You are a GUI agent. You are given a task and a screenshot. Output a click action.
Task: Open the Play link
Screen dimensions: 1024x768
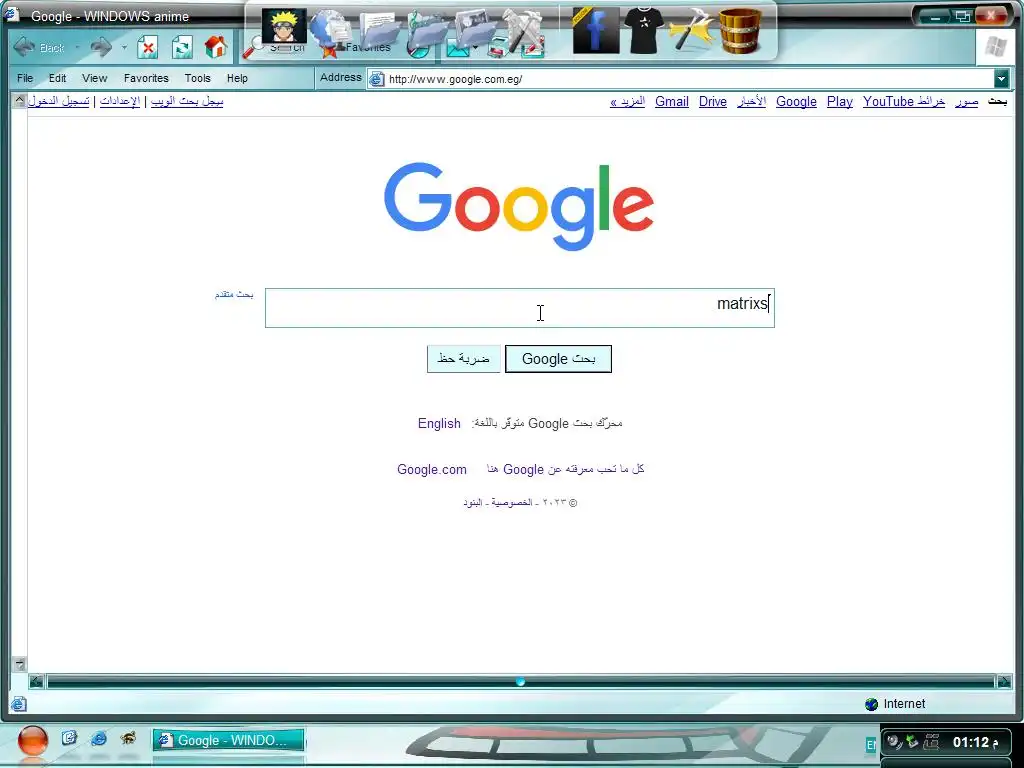pyautogui.click(x=840, y=102)
